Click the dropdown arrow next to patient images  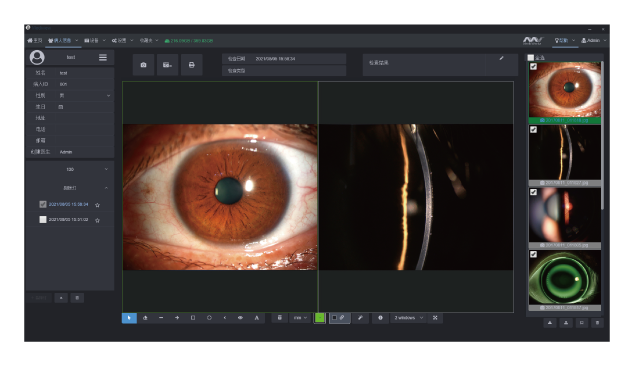pos(76,40)
